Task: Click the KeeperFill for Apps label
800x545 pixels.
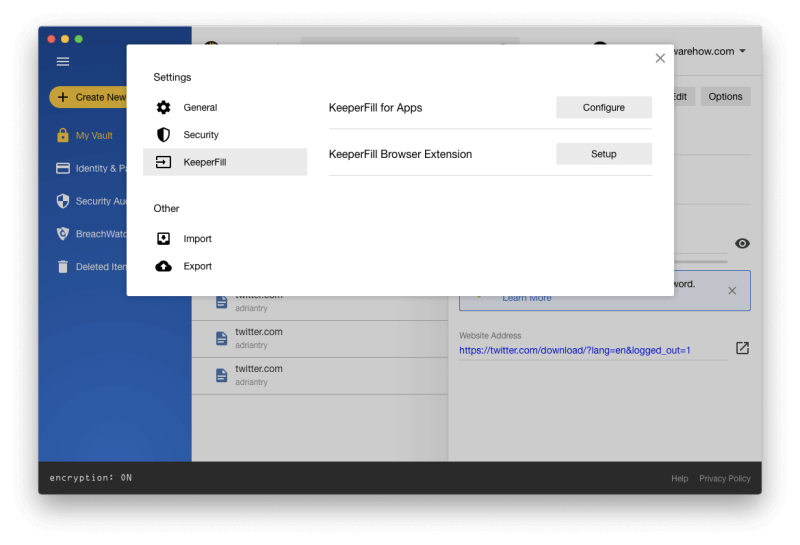Action: 376,108
